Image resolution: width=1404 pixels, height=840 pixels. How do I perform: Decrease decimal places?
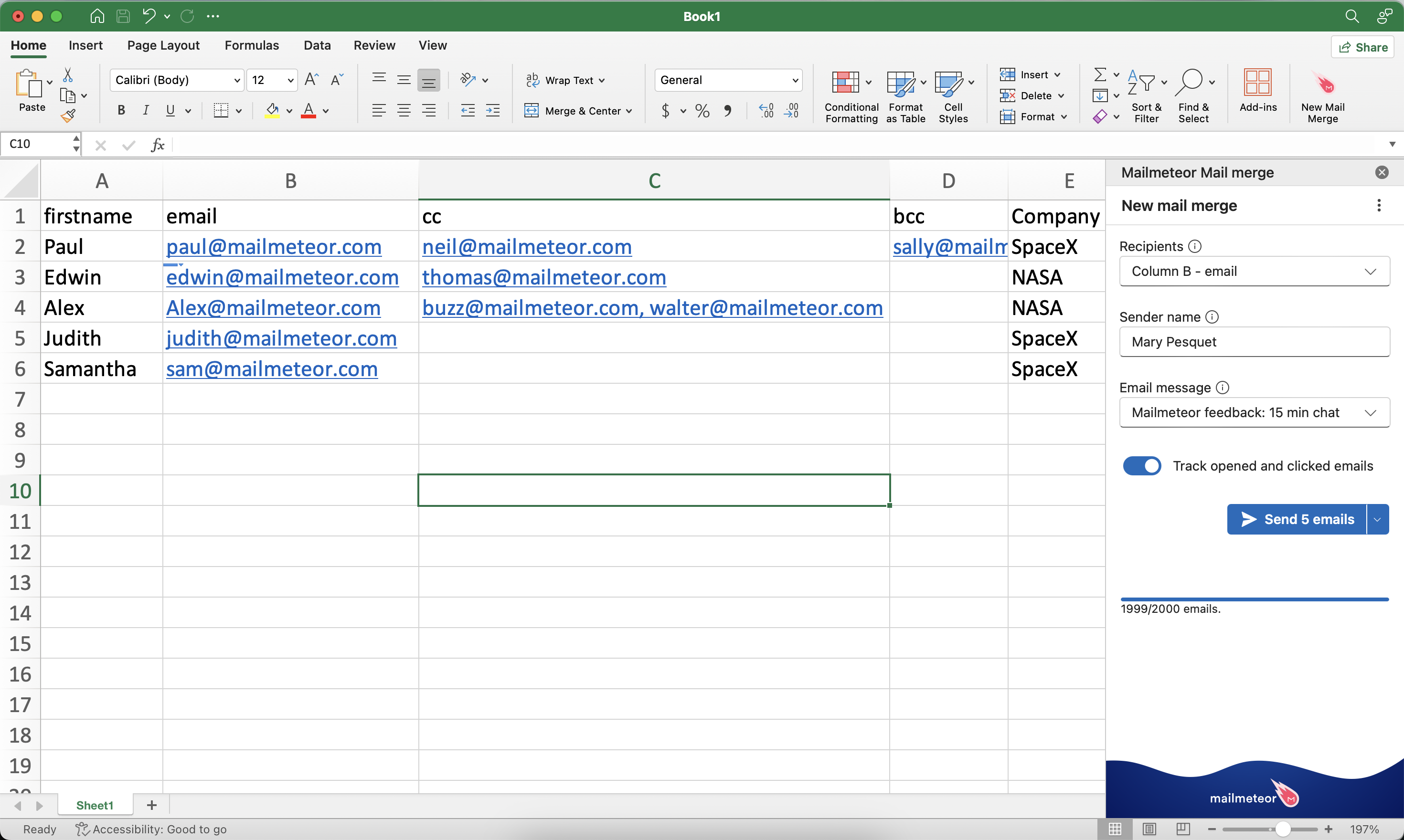(x=791, y=110)
